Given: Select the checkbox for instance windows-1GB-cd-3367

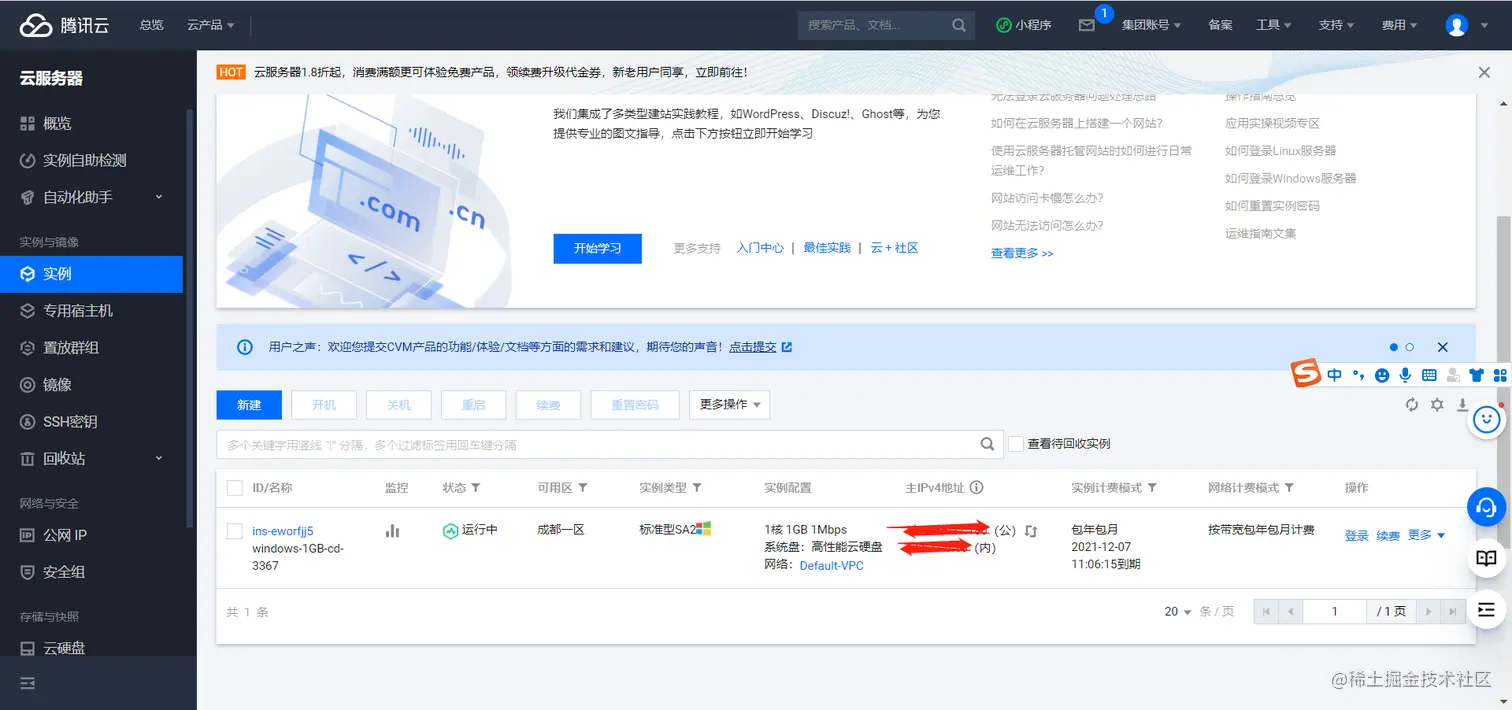Looking at the screenshot, I should pos(234,531).
